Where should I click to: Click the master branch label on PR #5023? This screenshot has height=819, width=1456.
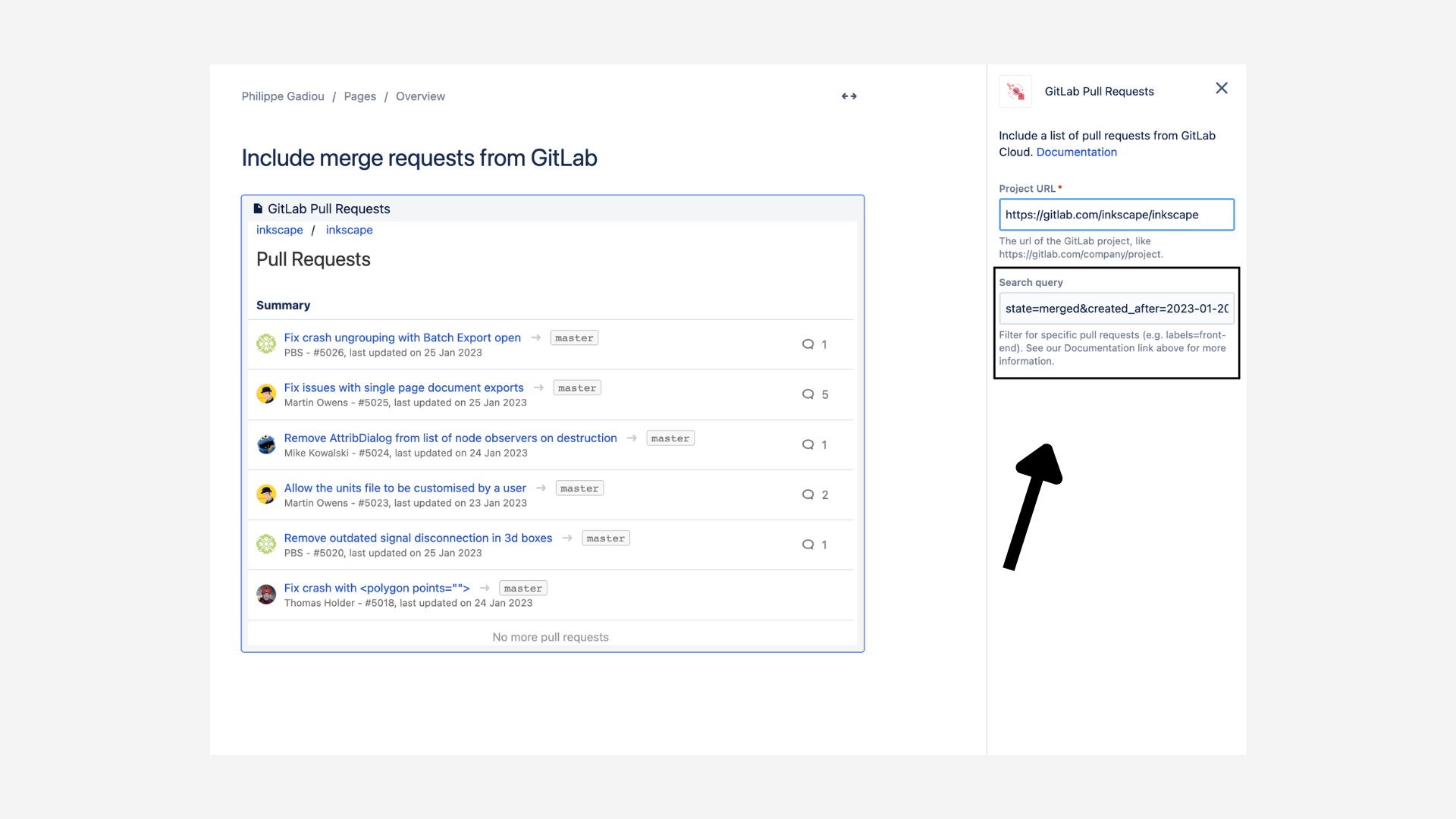point(579,488)
